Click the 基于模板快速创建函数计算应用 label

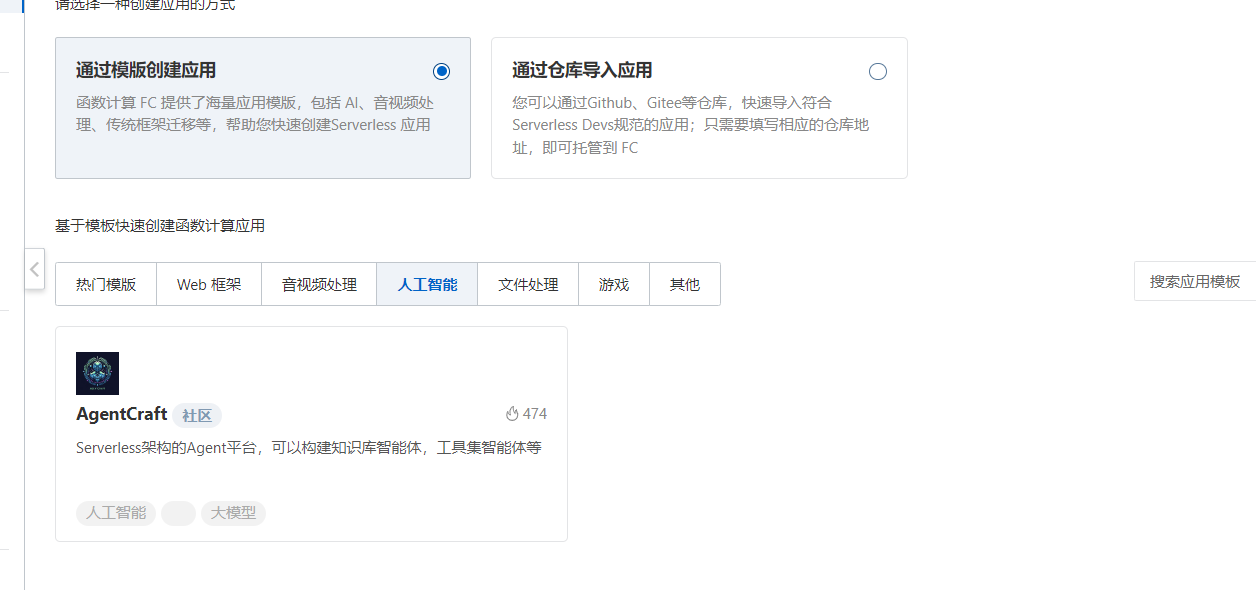(x=160, y=226)
